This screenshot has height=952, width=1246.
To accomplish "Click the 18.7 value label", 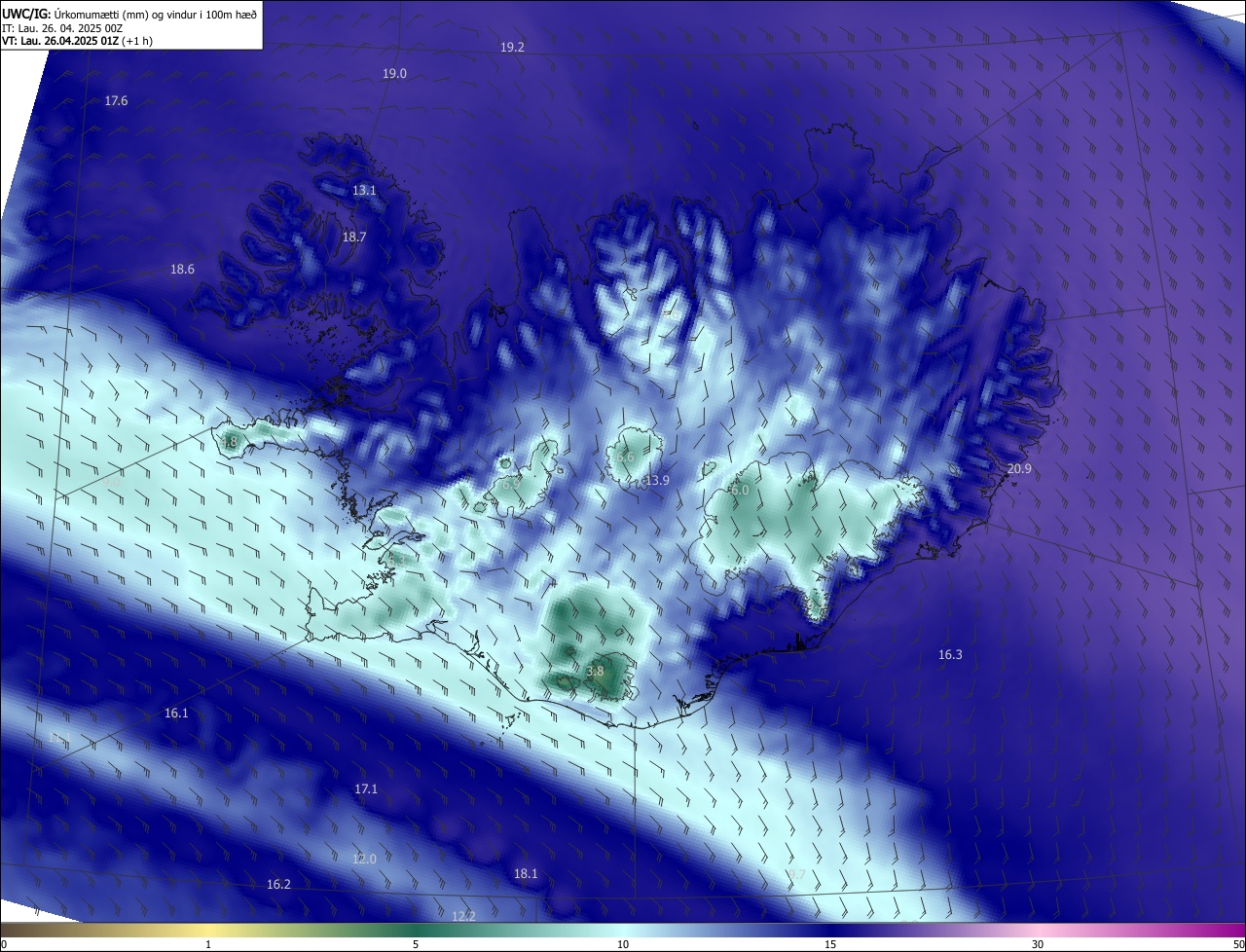I will (x=354, y=238).
